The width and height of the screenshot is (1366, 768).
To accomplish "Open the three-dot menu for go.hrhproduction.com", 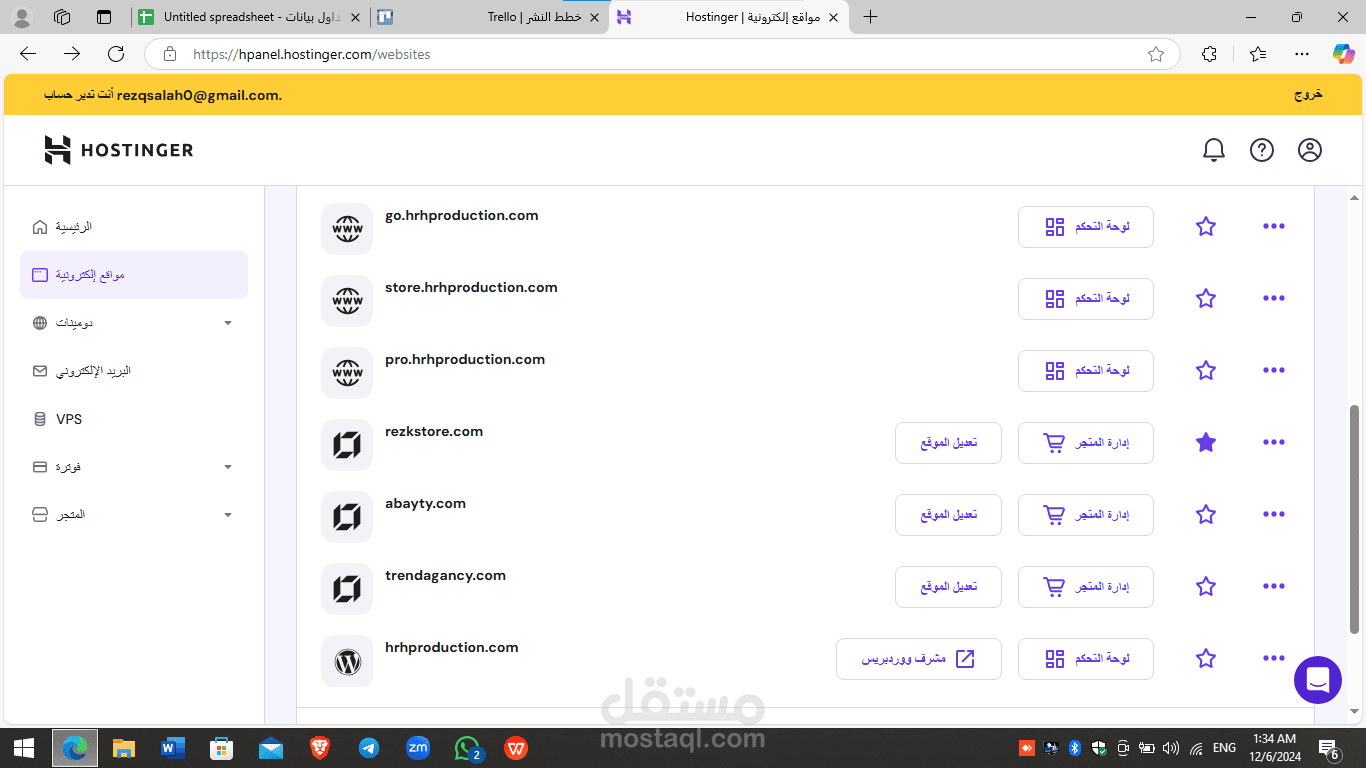I will pos(1274,227).
